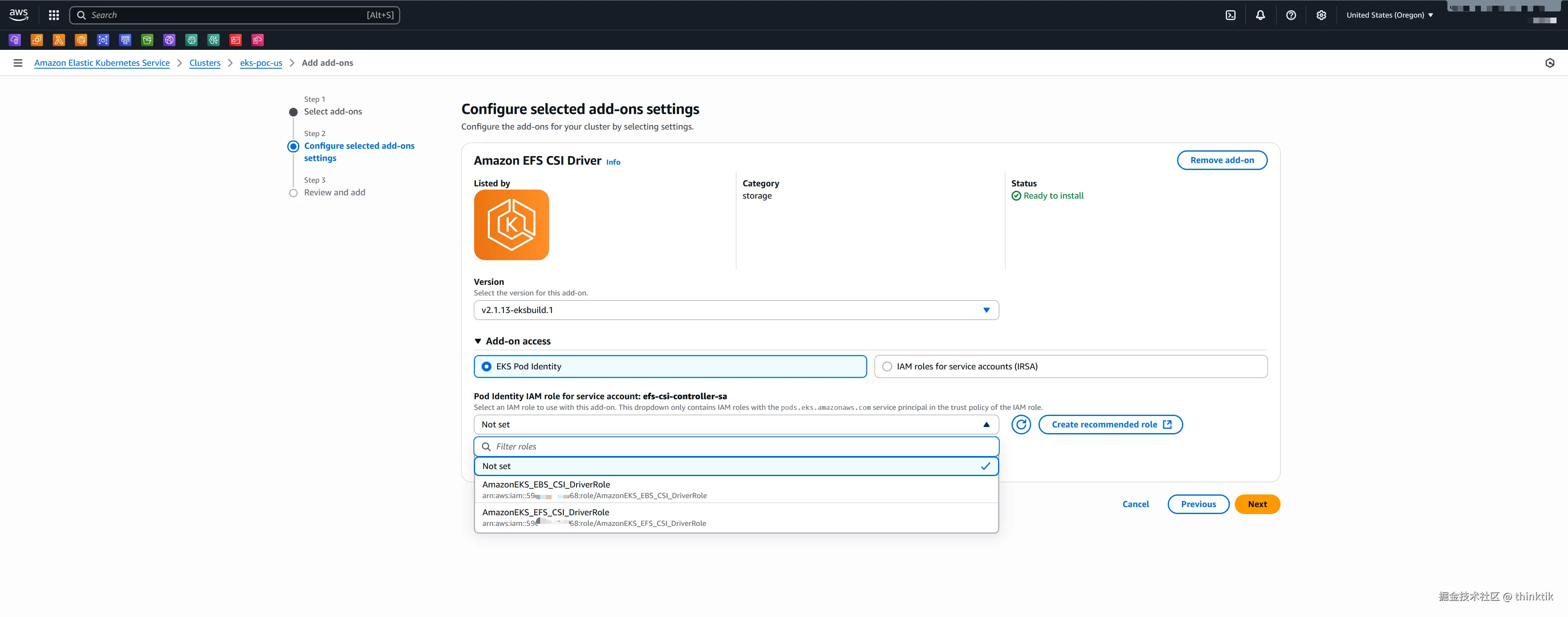The width and height of the screenshot is (1568, 617).
Task: Open the Lambda service shortcut icon
Action: [x=59, y=40]
